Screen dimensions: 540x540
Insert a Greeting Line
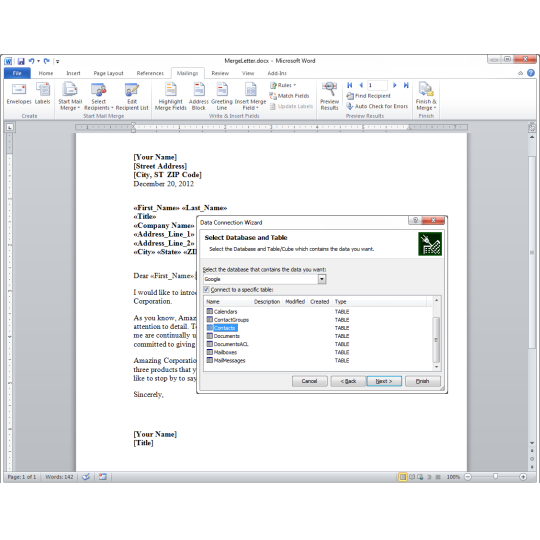point(222,96)
